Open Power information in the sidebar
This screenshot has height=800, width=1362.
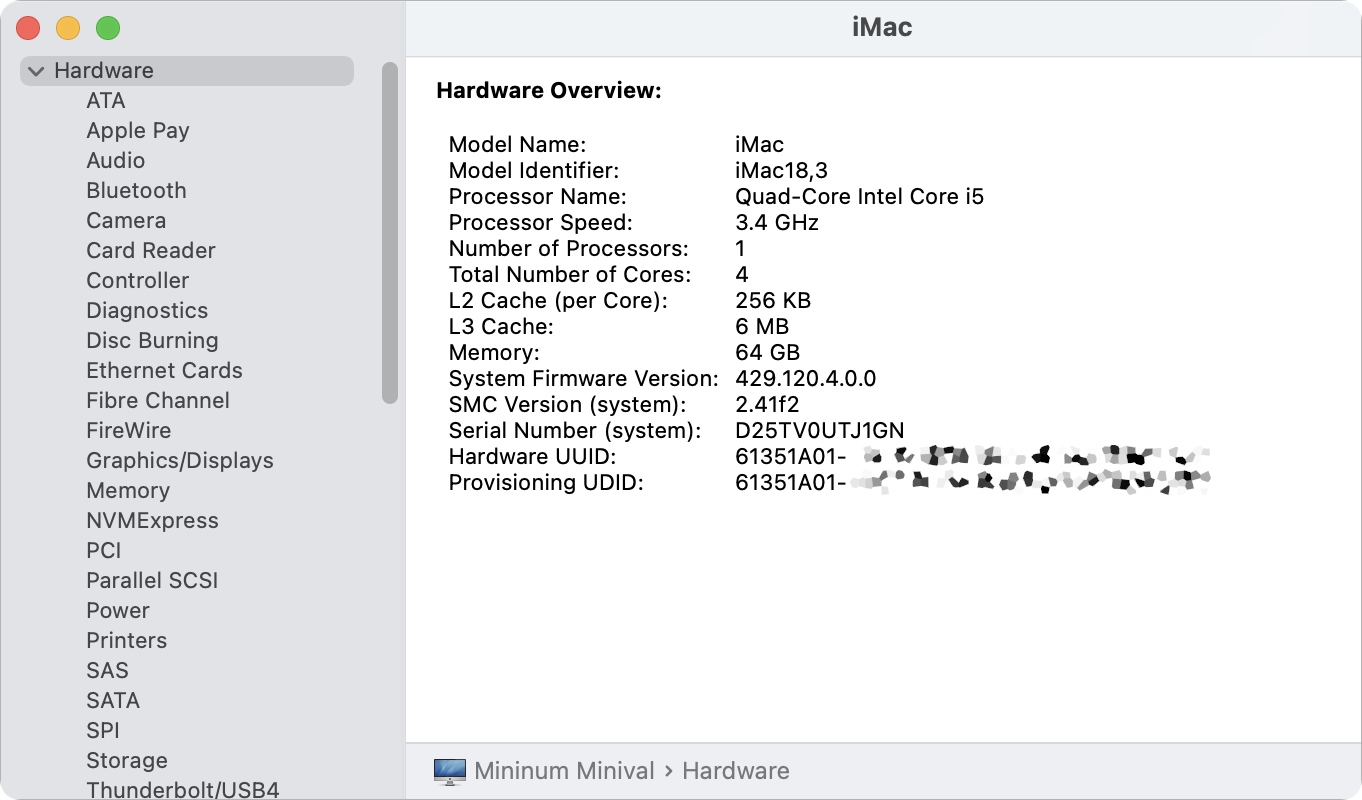118,611
